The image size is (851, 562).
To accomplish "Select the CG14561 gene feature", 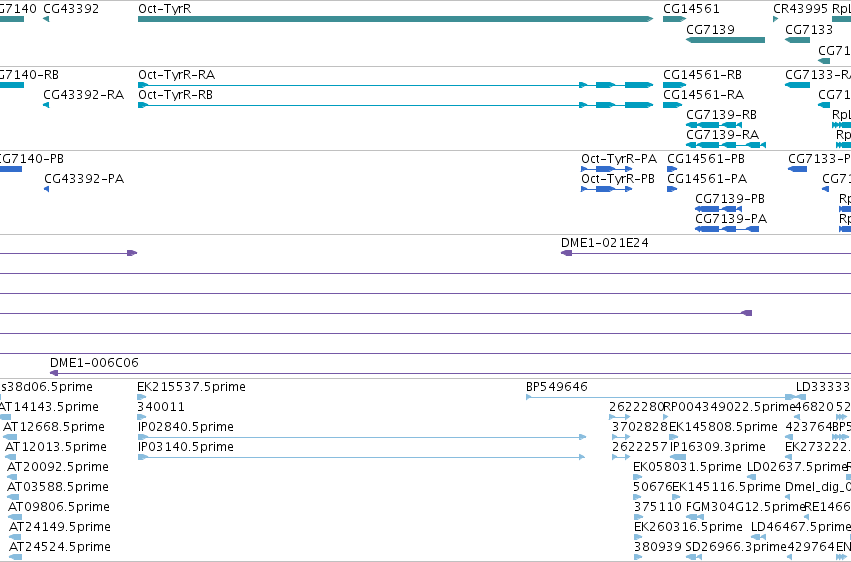I will coord(675,19).
